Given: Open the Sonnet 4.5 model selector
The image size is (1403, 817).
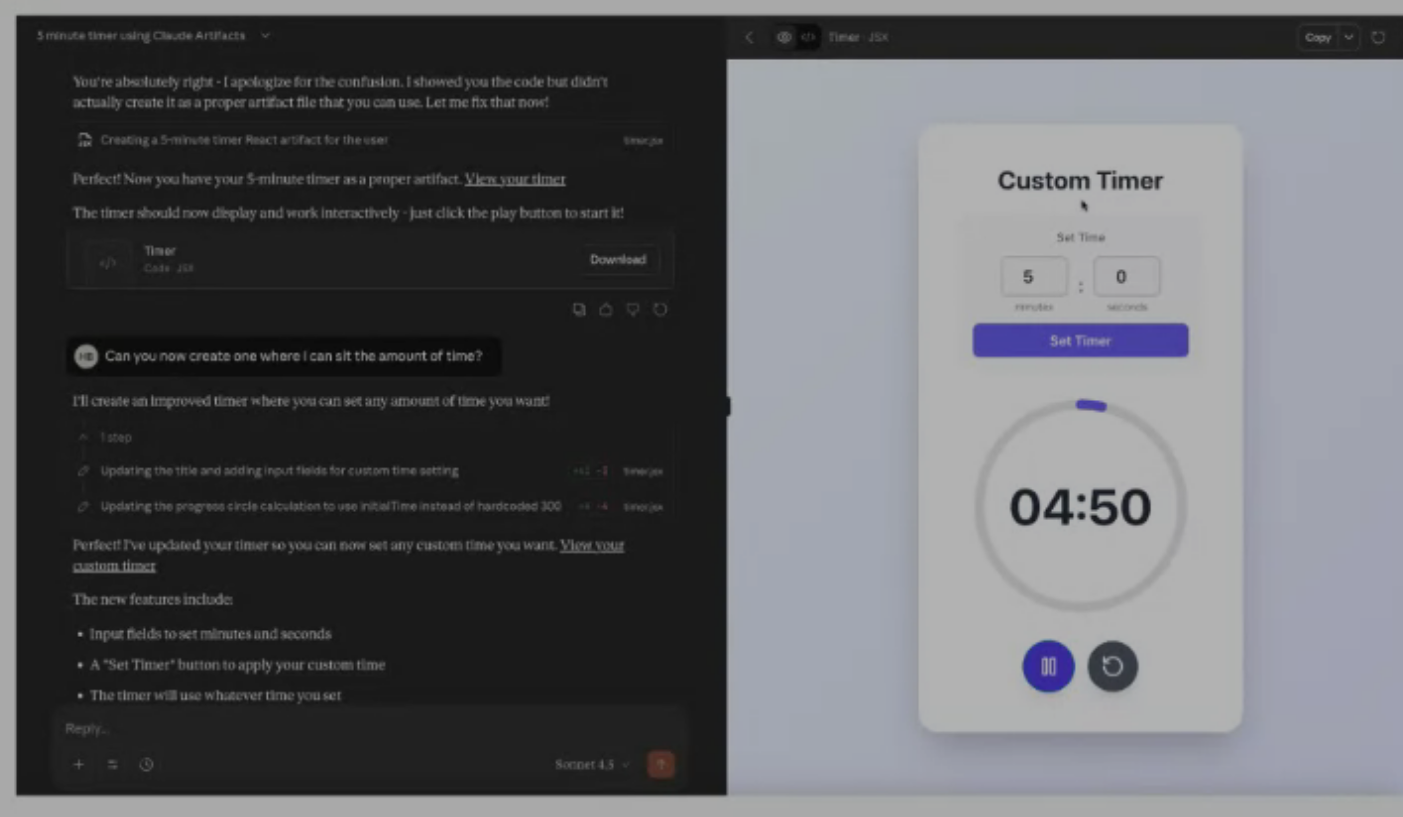Looking at the screenshot, I should pyautogui.click(x=593, y=764).
